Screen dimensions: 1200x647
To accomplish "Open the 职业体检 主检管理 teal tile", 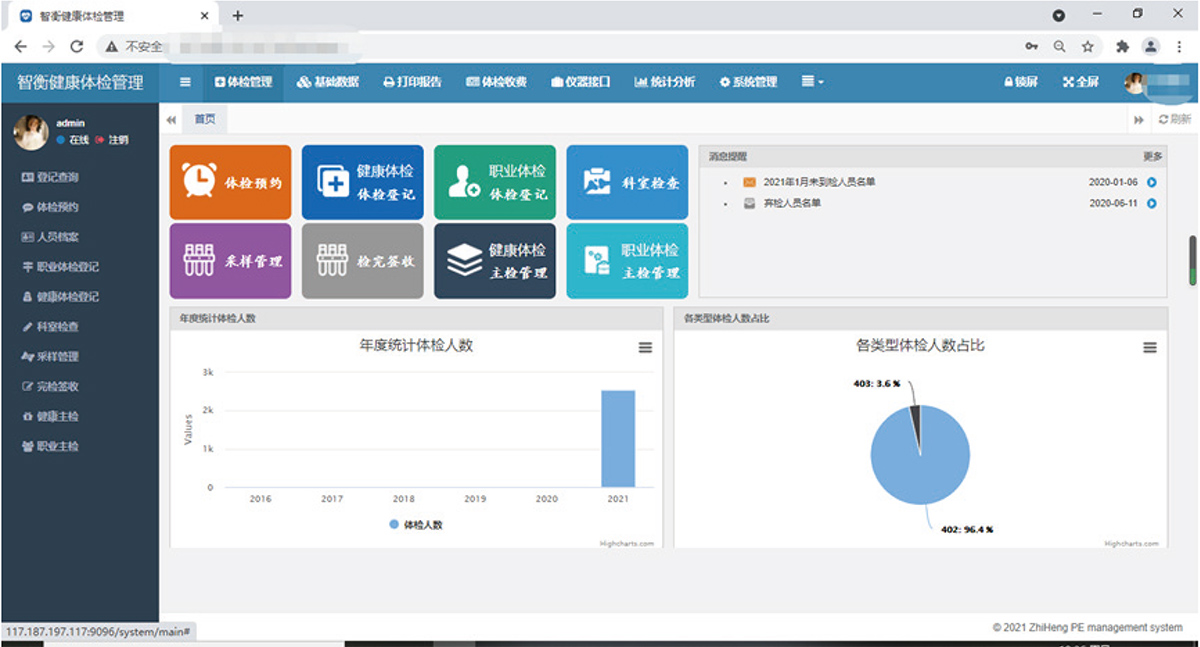I will pos(627,261).
